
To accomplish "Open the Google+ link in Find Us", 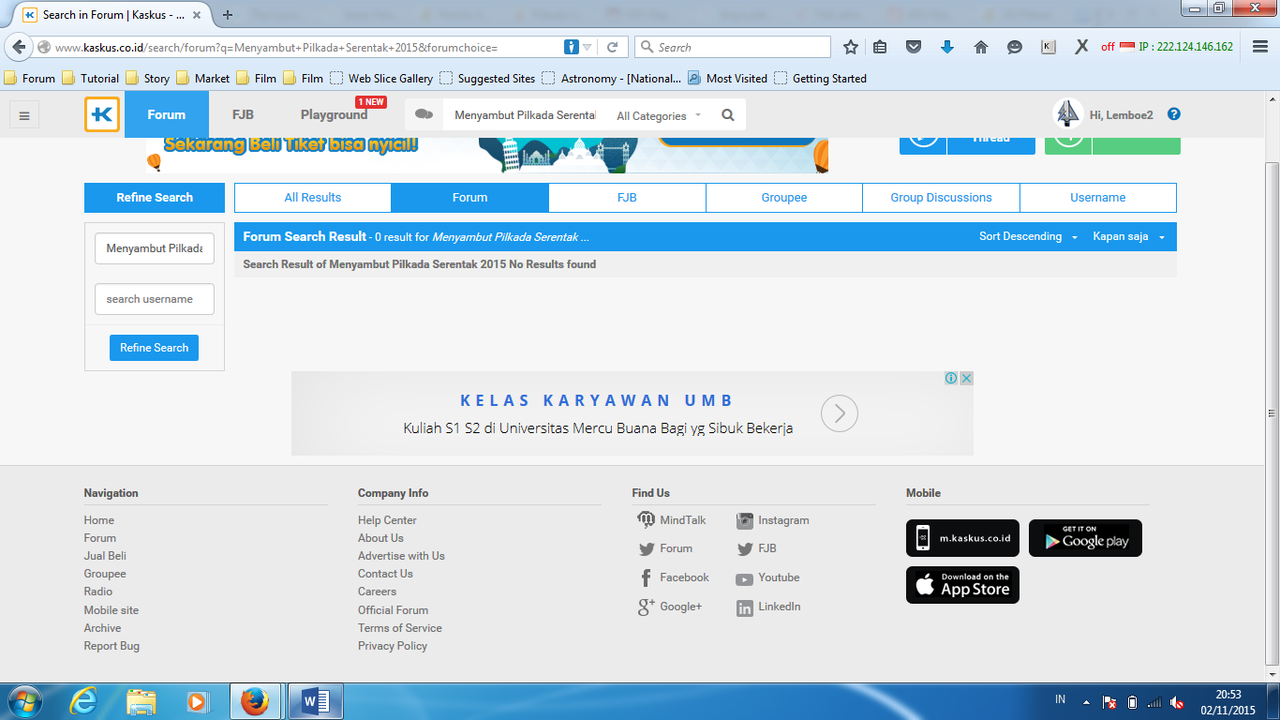I will (x=670, y=607).
